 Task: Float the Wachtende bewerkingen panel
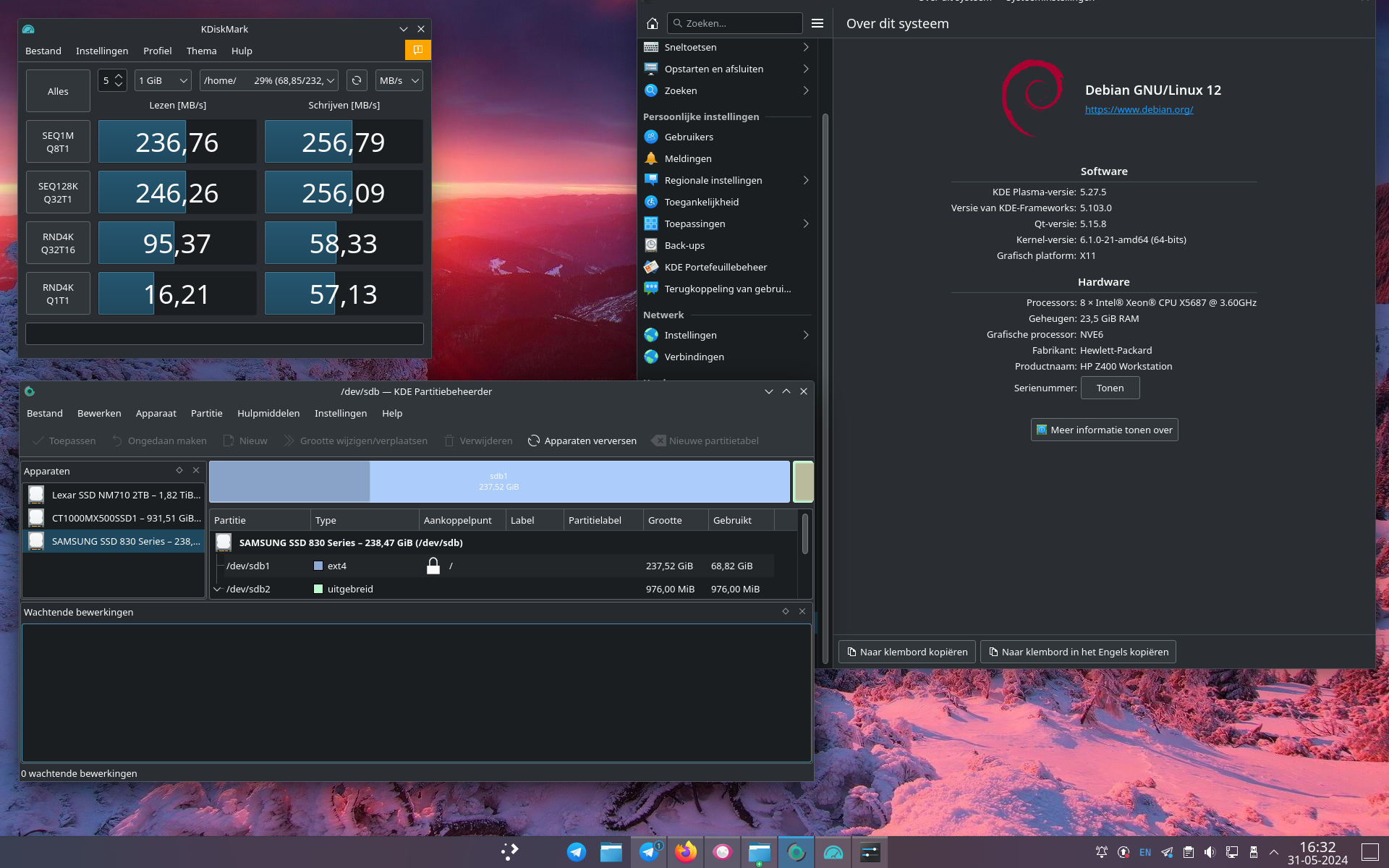(x=786, y=611)
